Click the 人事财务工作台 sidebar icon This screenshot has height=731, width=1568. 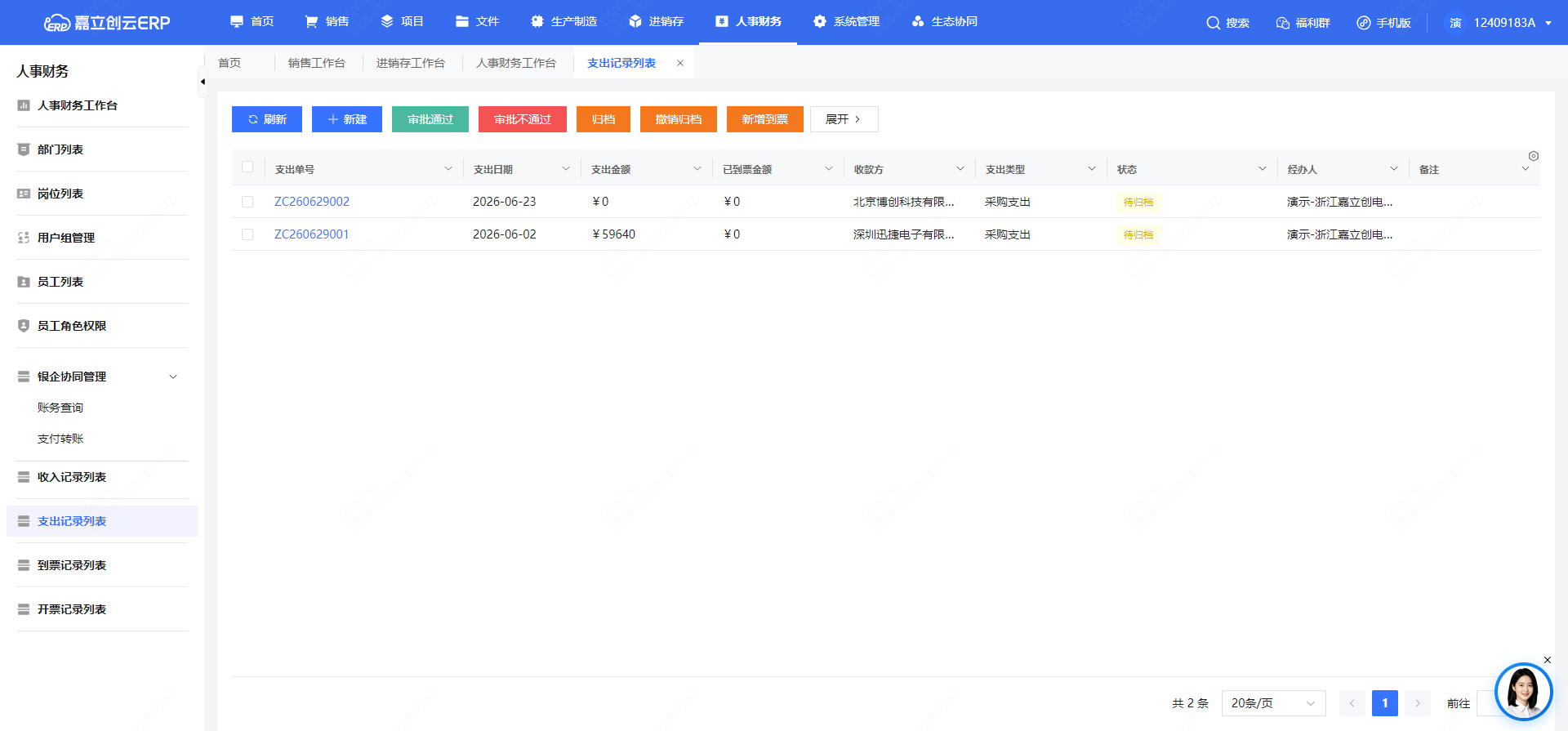[24, 105]
